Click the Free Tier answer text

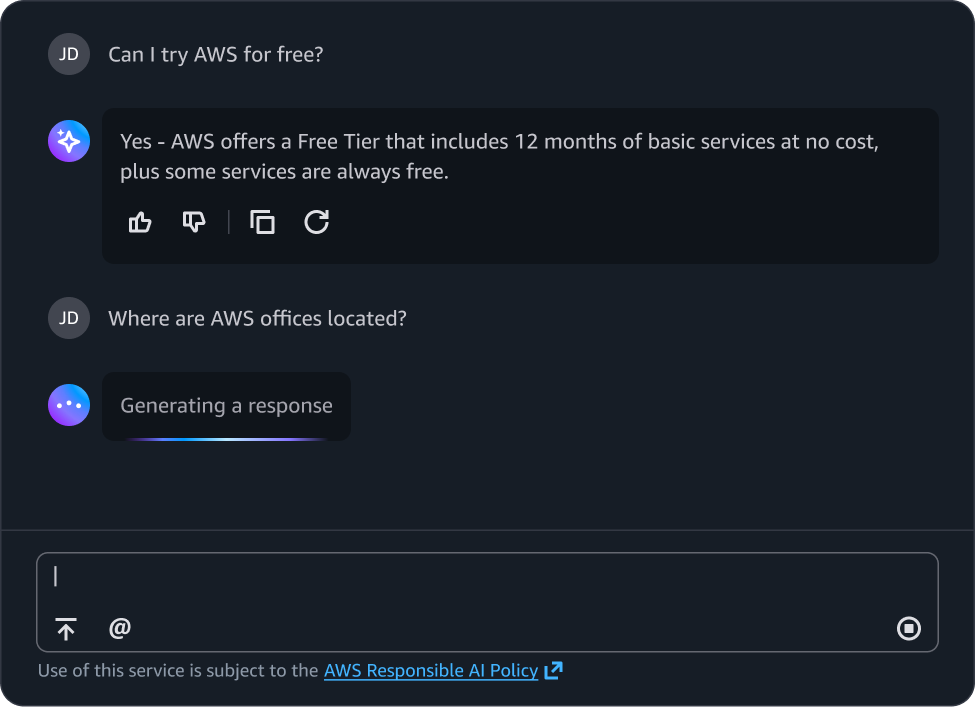coord(499,157)
